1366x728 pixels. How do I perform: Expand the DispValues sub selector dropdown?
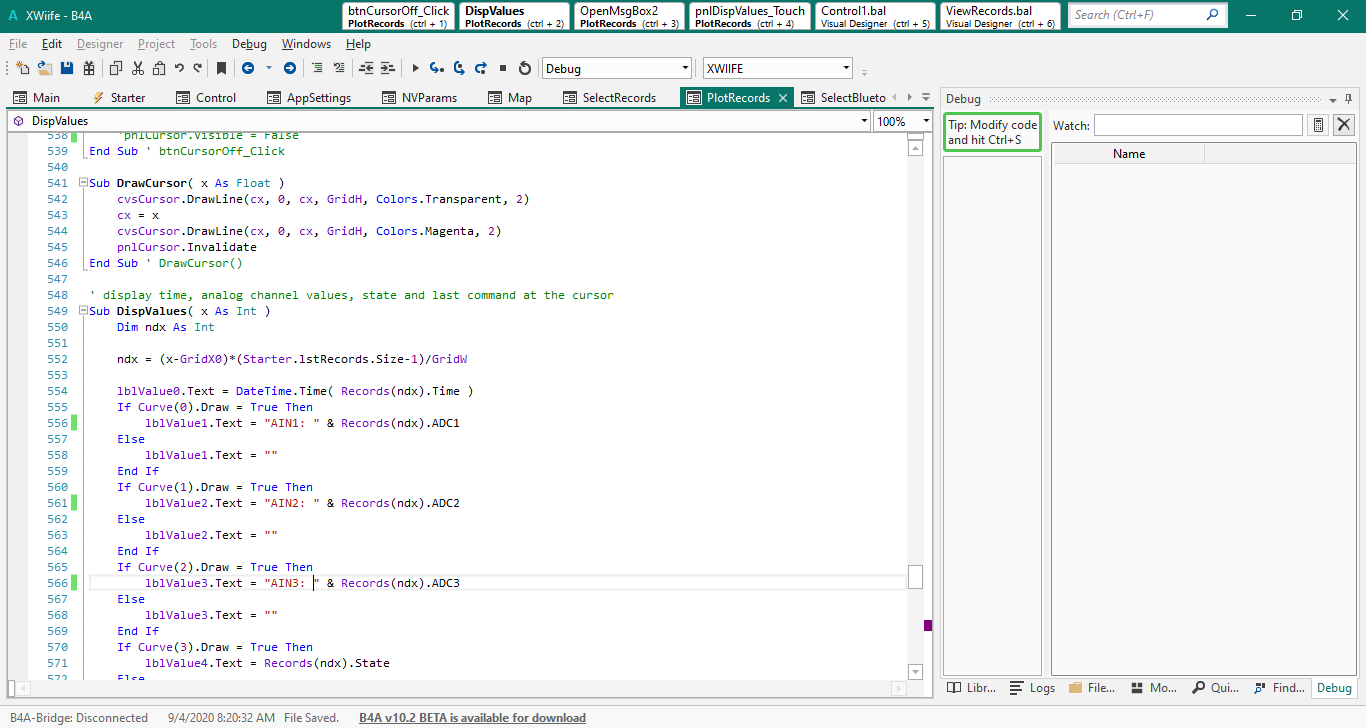(x=864, y=121)
